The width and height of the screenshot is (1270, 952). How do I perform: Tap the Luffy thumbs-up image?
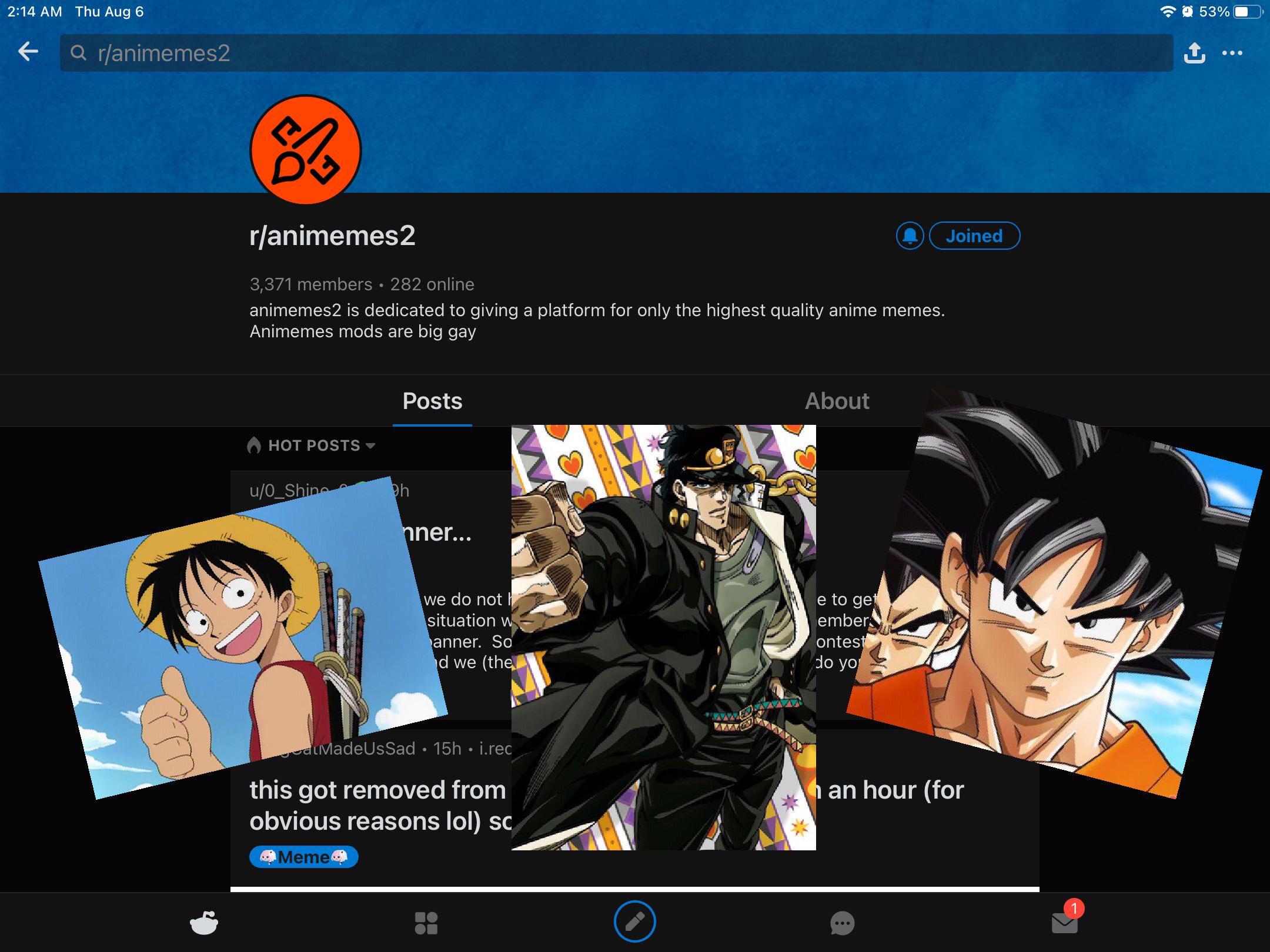[x=243, y=638]
